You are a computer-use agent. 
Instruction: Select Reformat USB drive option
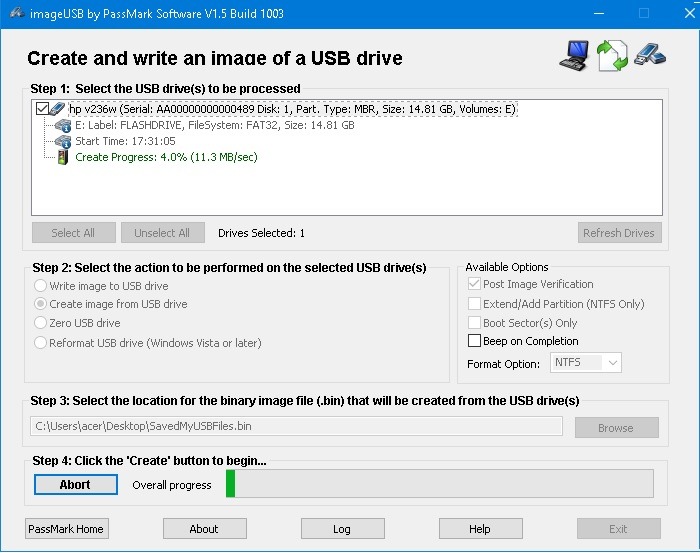click(x=40, y=342)
